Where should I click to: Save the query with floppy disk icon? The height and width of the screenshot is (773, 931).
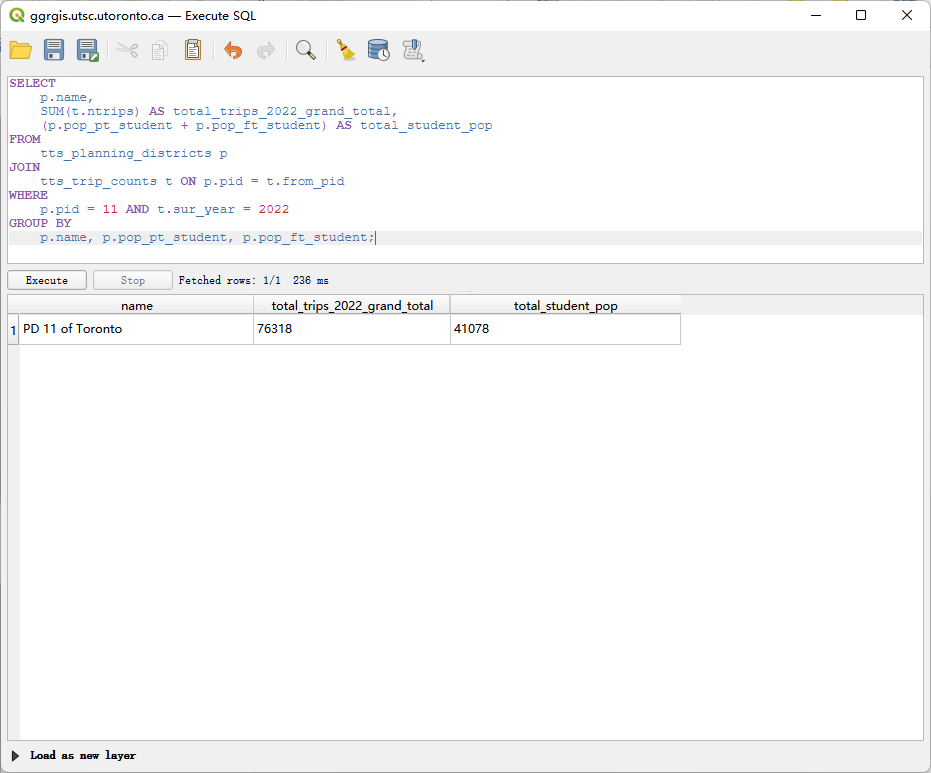(x=54, y=50)
